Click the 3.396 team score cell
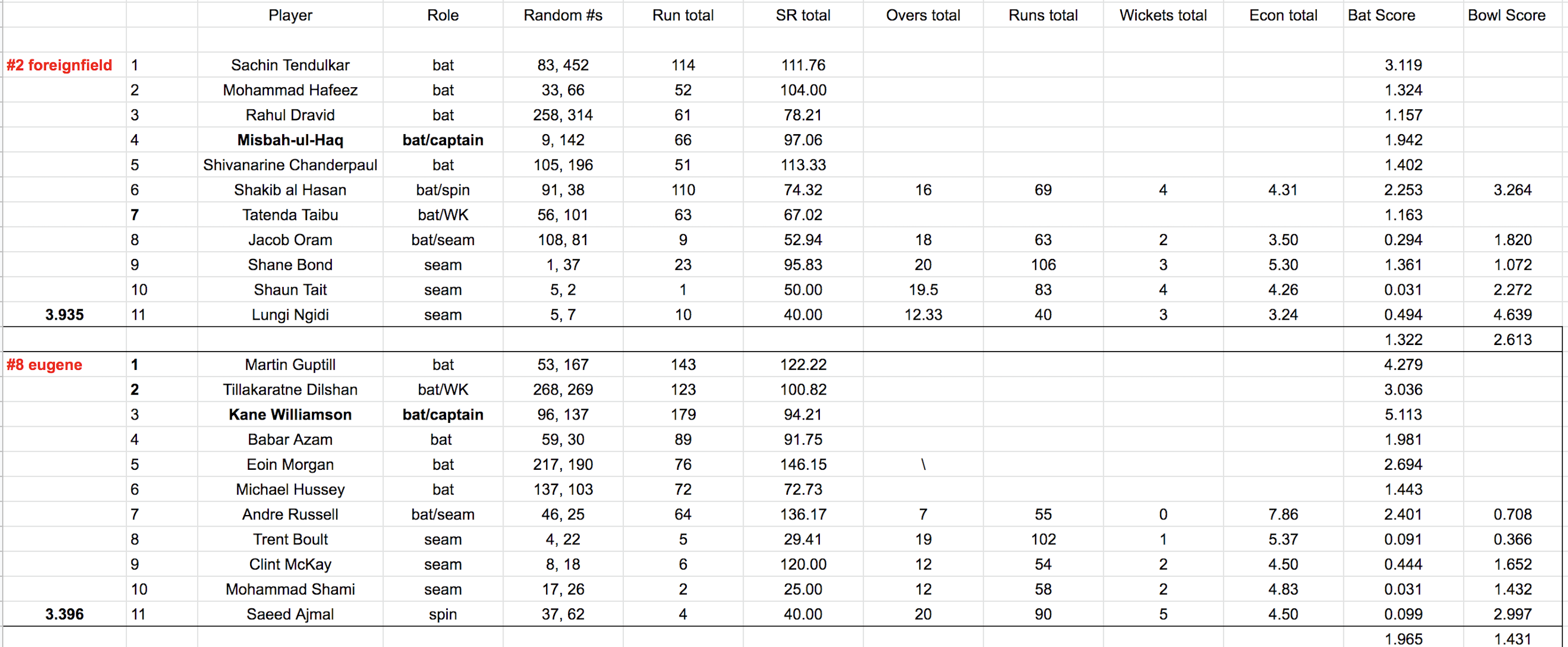Image resolution: width=1568 pixels, height=647 pixels. click(65, 614)
